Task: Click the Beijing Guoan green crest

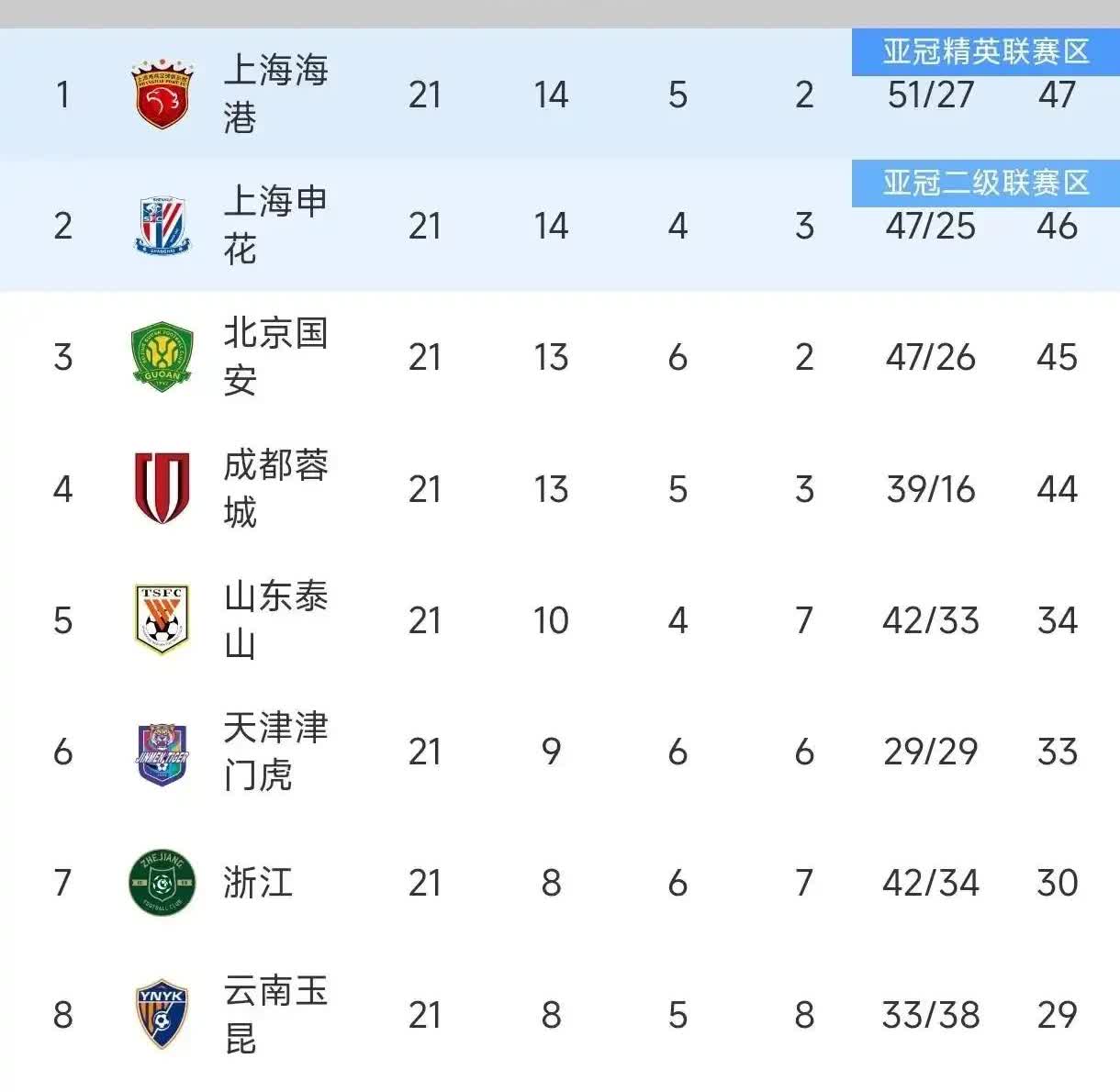Action: pyautogui.click(x=162, y=357)
